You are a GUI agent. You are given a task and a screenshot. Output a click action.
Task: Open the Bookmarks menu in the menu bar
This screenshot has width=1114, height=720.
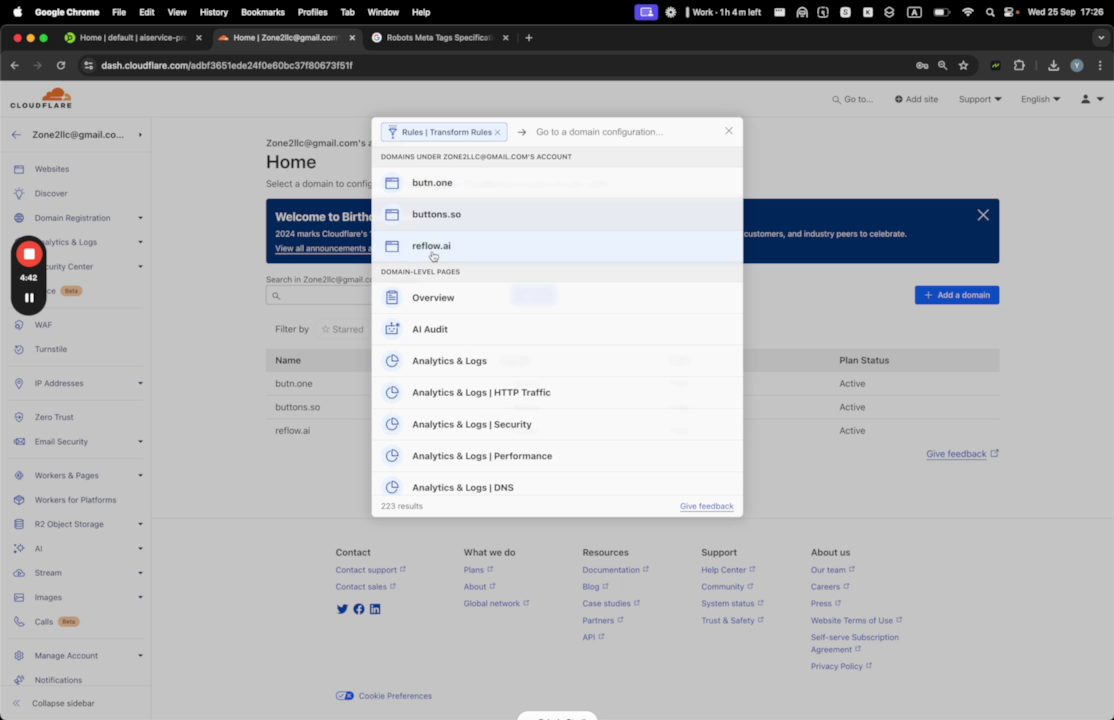tap(262, 12)
